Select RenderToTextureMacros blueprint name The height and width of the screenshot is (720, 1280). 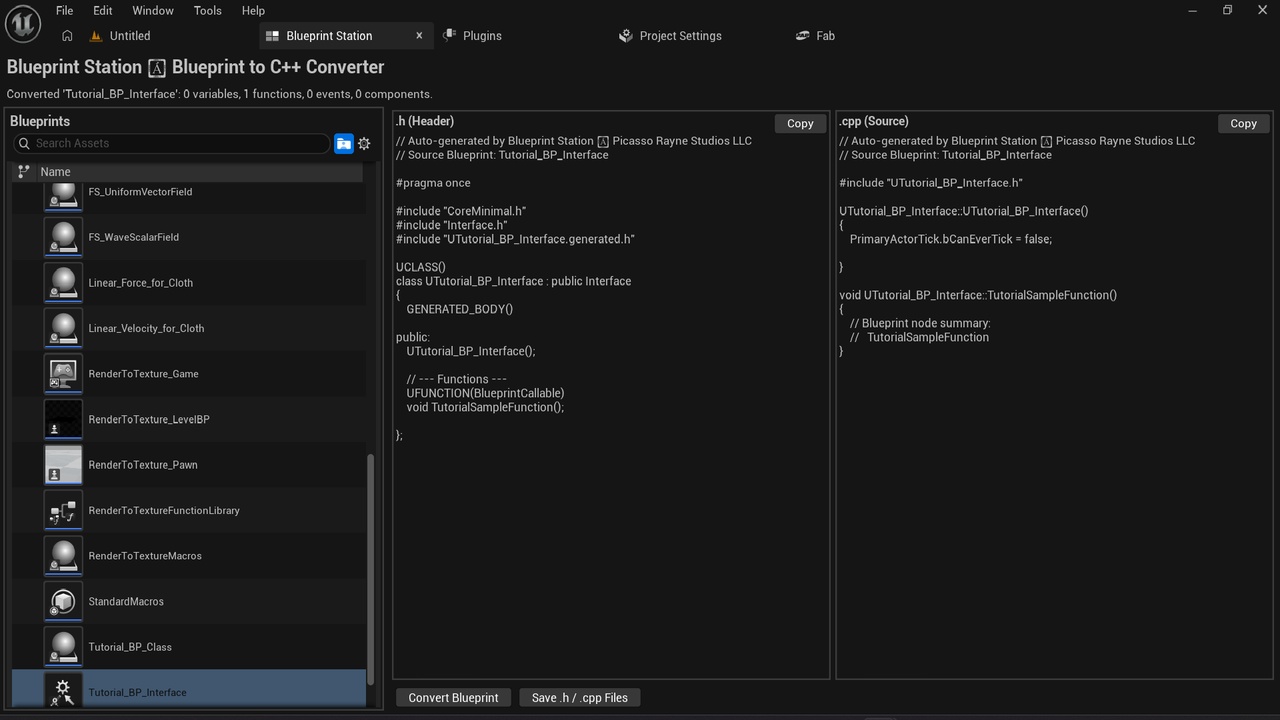point(145,556)
